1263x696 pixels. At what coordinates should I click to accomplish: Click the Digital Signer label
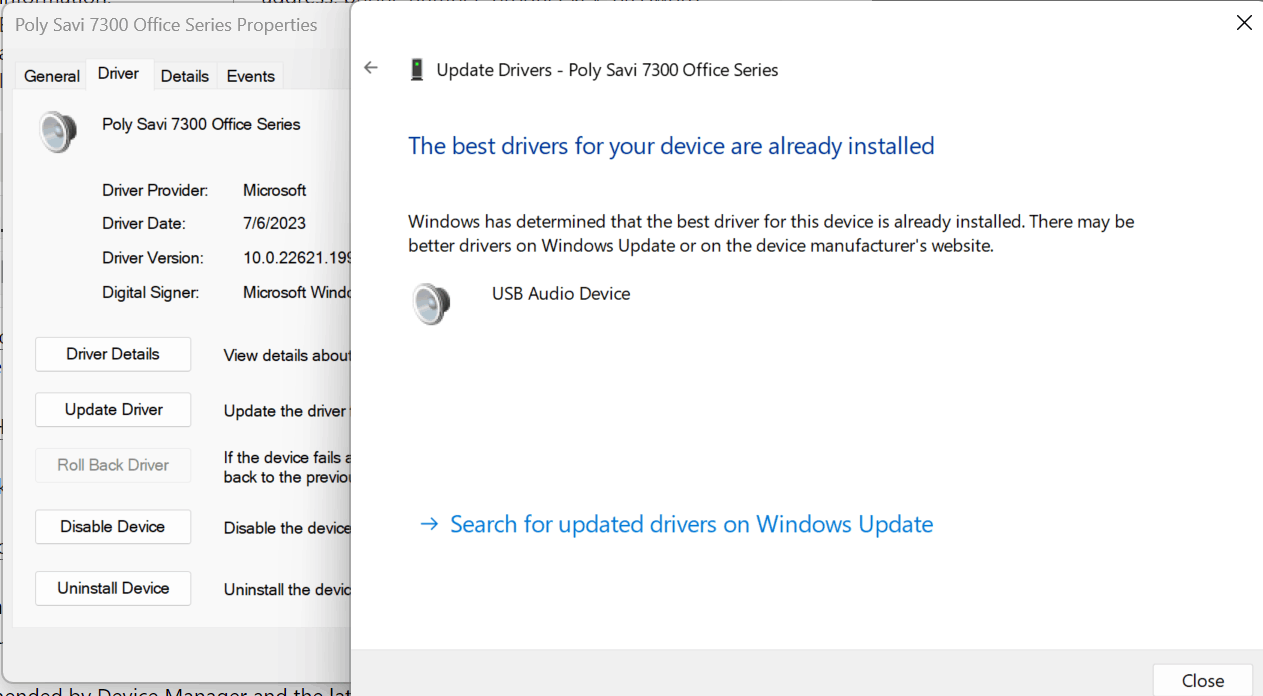pyautogui.click(x=150, y=292)
